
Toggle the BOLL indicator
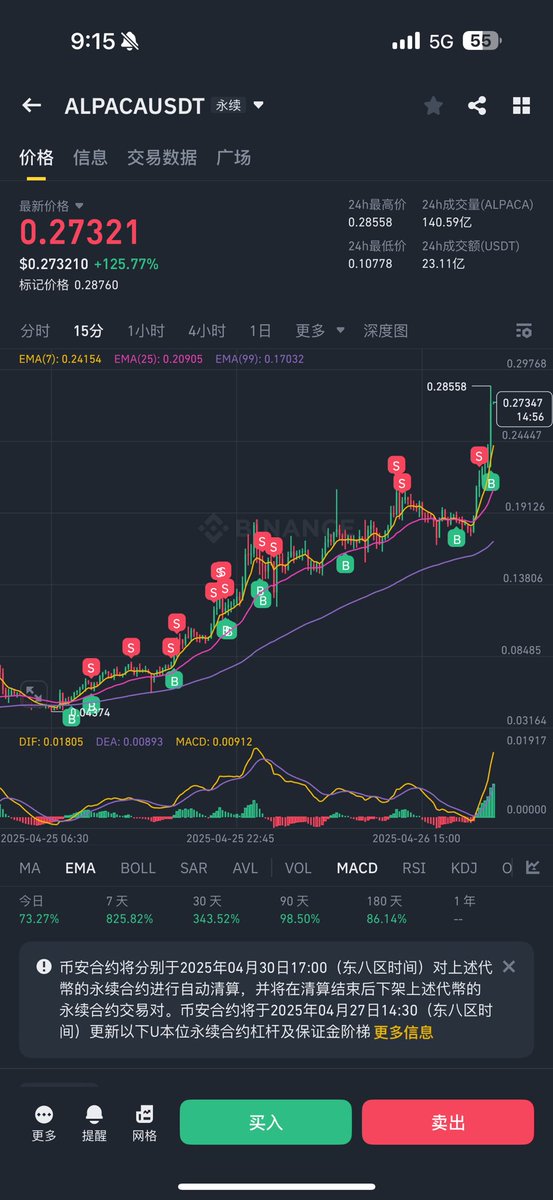tap(138, 868)
